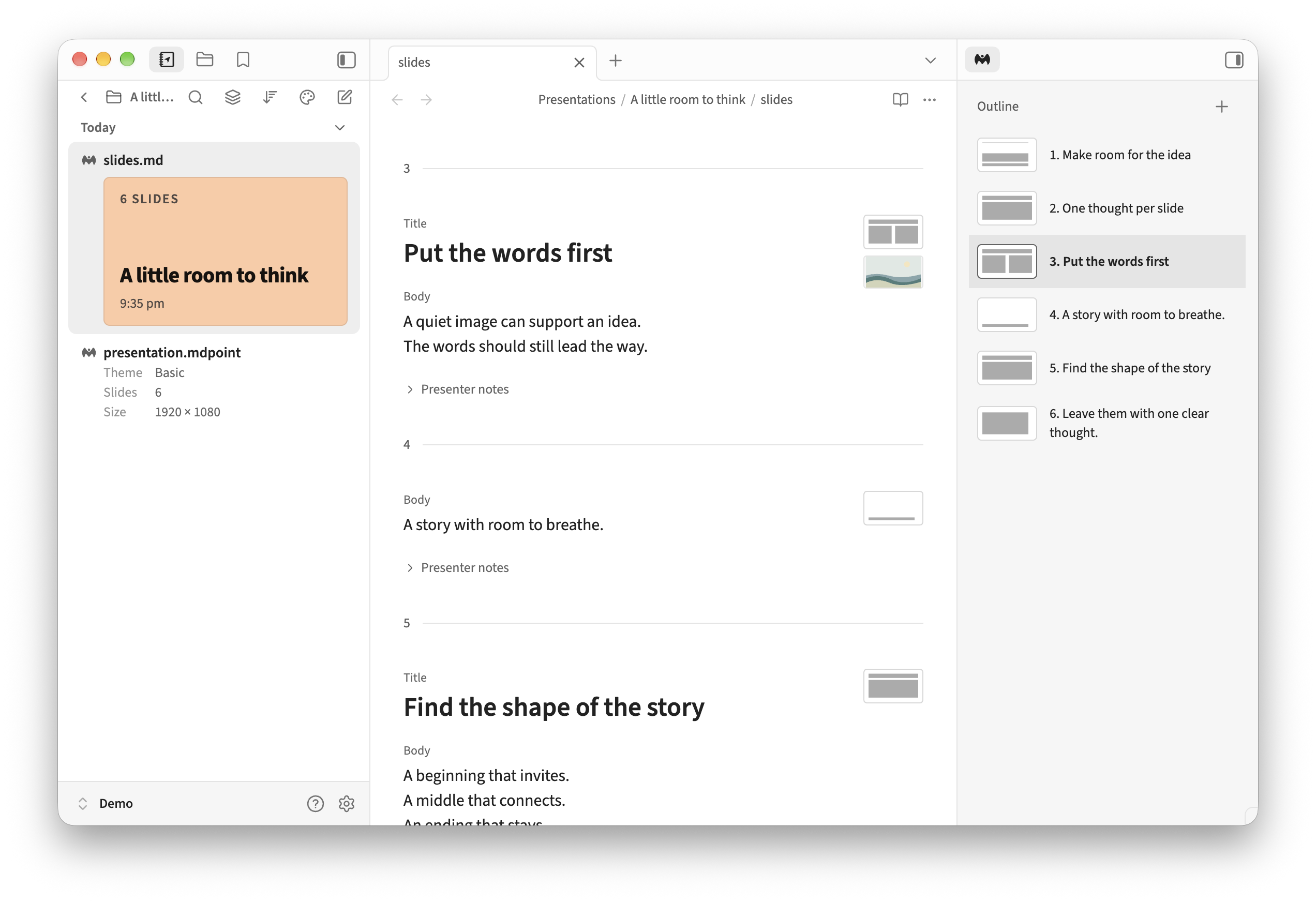Select presentation.mdpoint file
Viewport: 1316px width, 902px height.
click(172, 352)
